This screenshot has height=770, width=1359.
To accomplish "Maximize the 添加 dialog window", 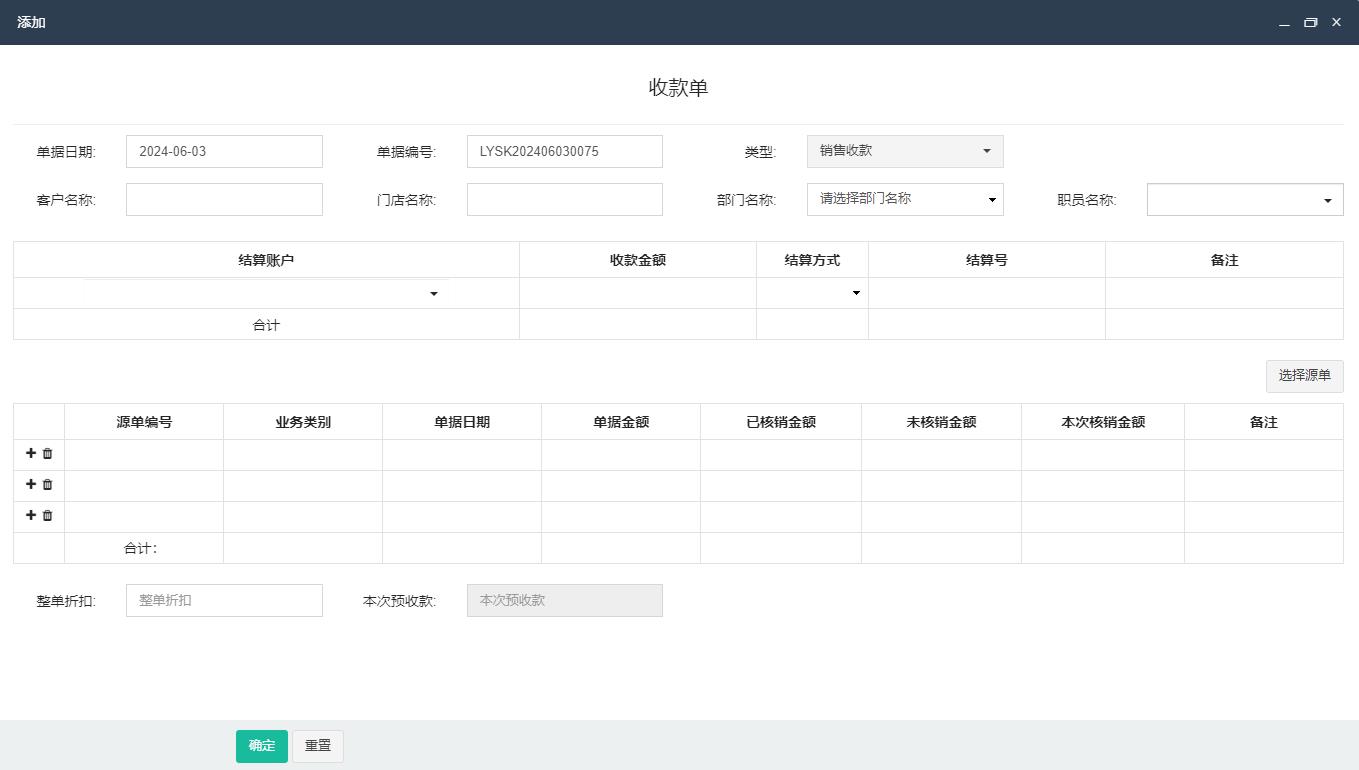I will (1310, 22).
